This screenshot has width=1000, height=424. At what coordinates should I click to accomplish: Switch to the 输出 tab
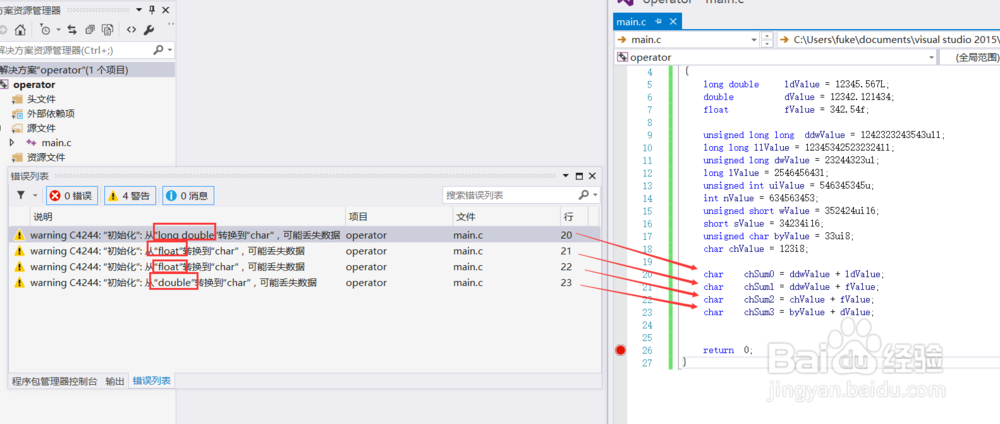point(115,381)
